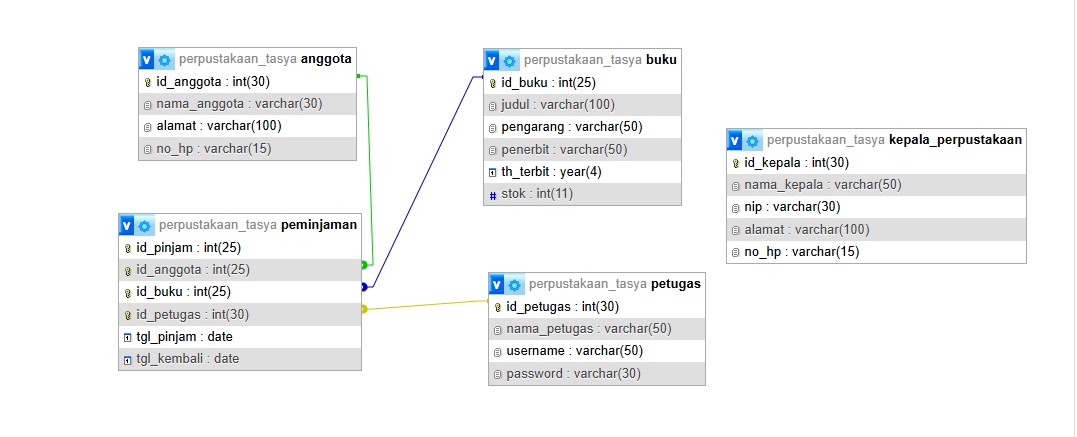1077x437 pixels.
Task: Collapse petugas table using V button
Action: coord(497,284)
